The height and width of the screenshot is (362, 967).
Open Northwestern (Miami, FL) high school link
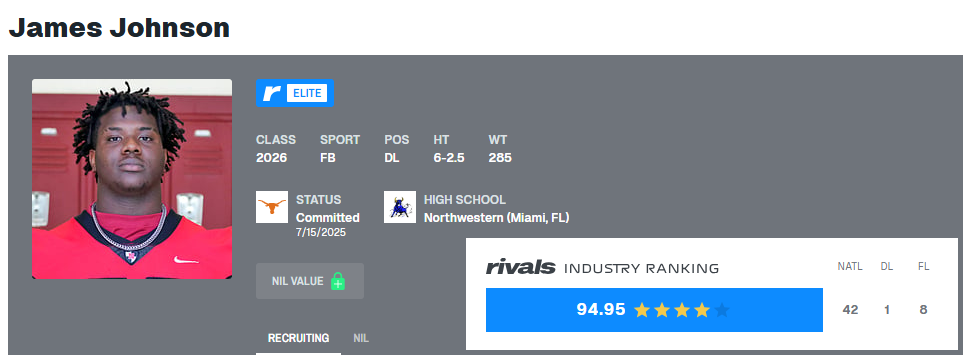[496, 218]
